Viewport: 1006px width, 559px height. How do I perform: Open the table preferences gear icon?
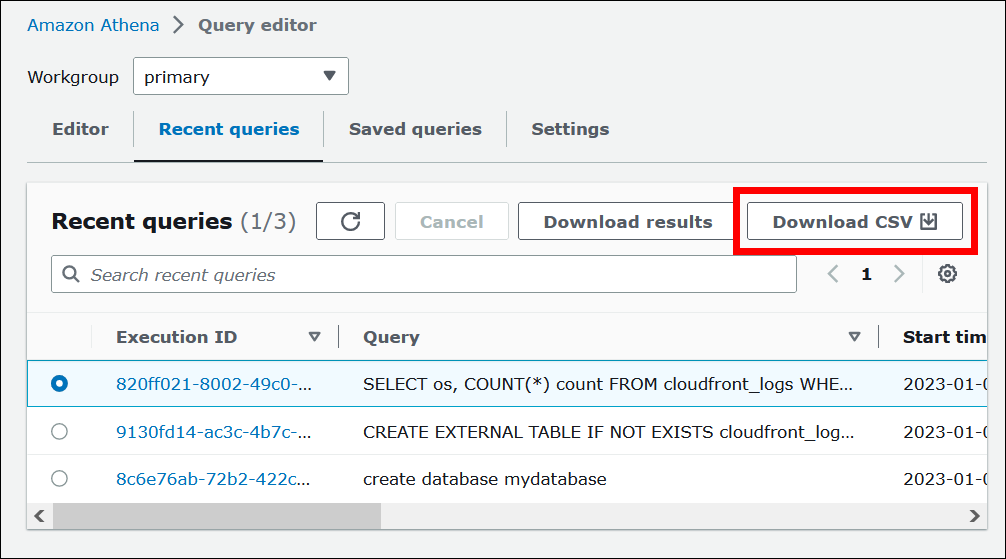tap(947, 274)
